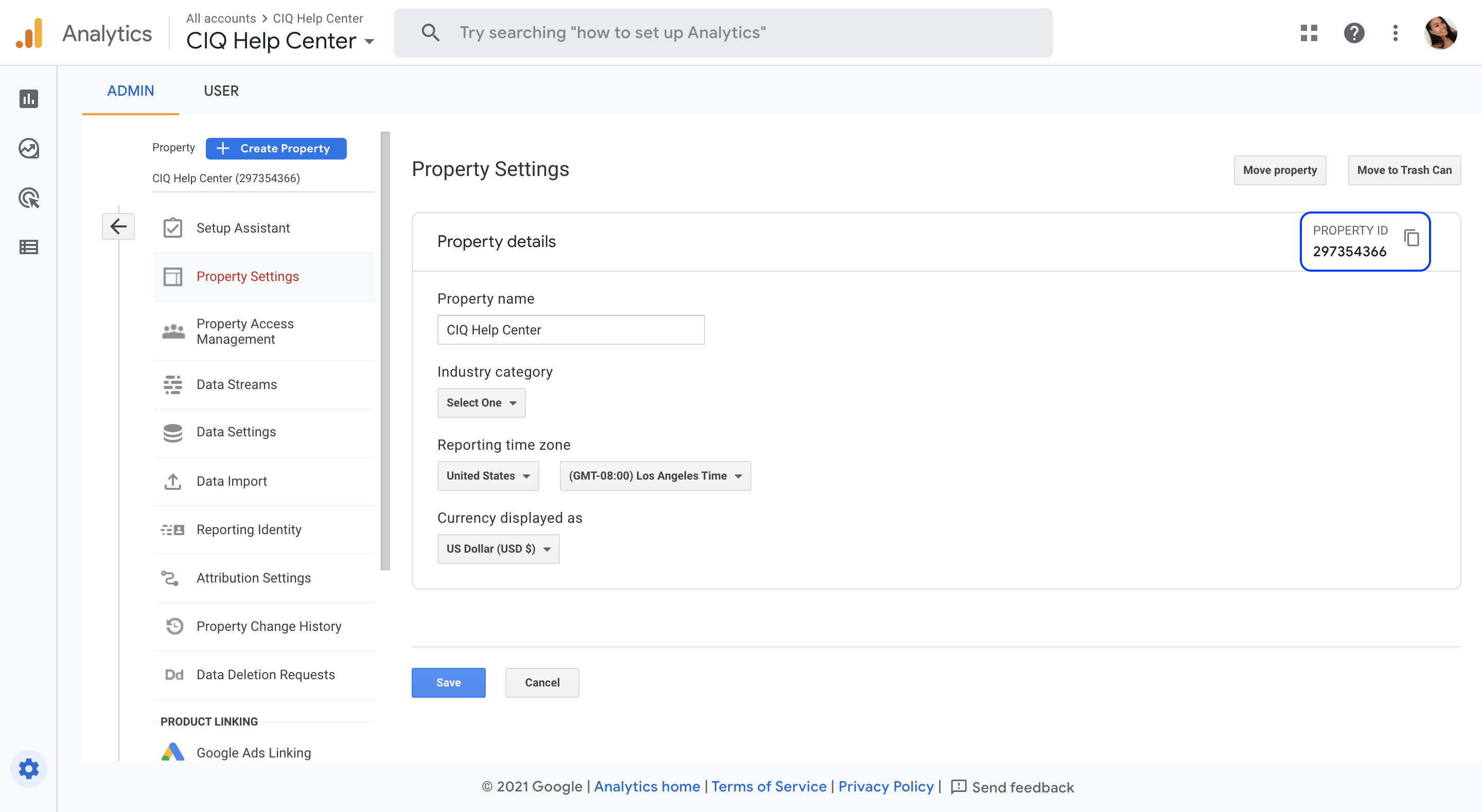Open Setup Assistant menu item
The image size is (1482, 812).
(x=264, y=228)
